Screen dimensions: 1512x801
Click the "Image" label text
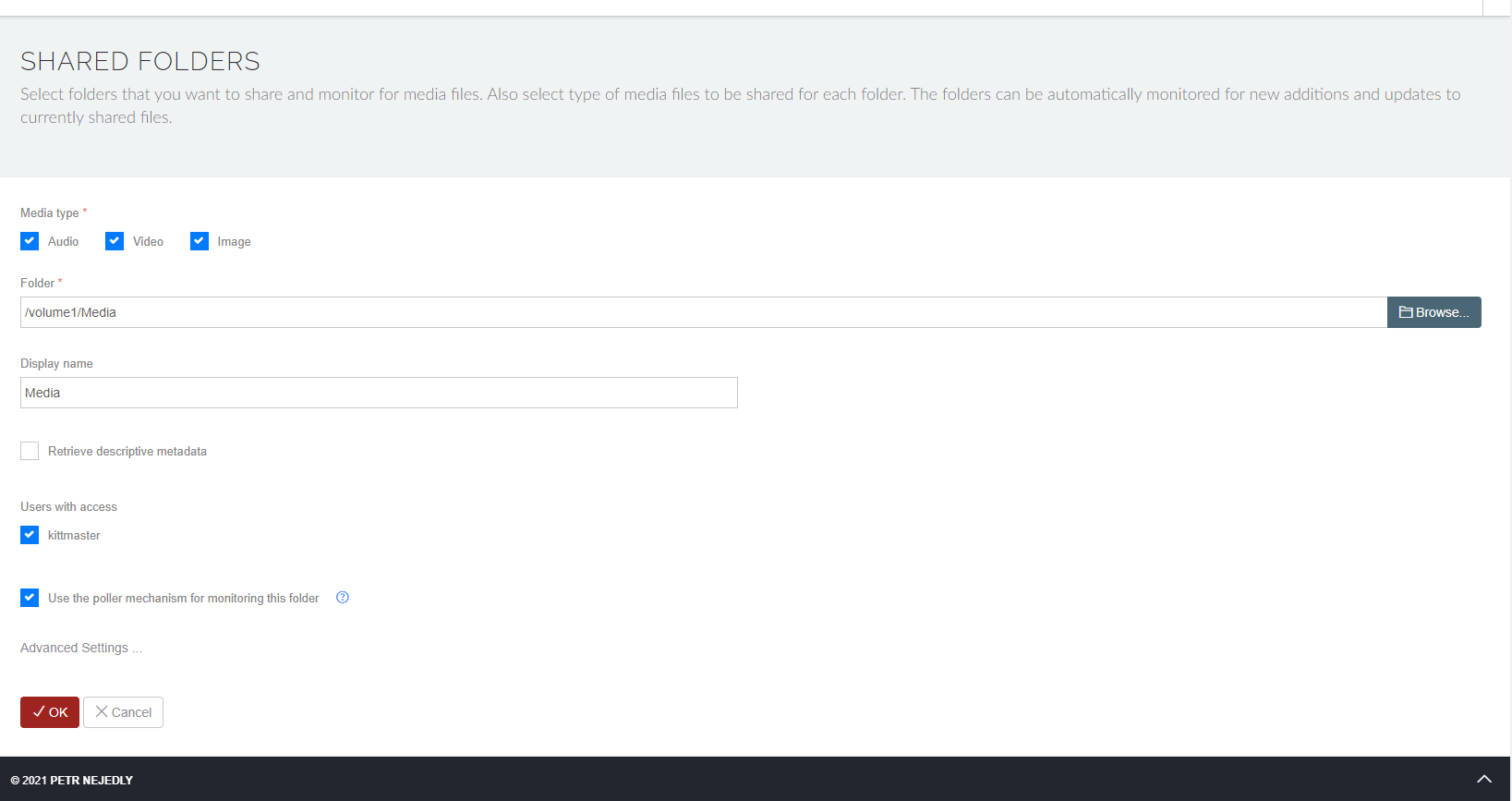pyautogui.click(x=234, y=242)
